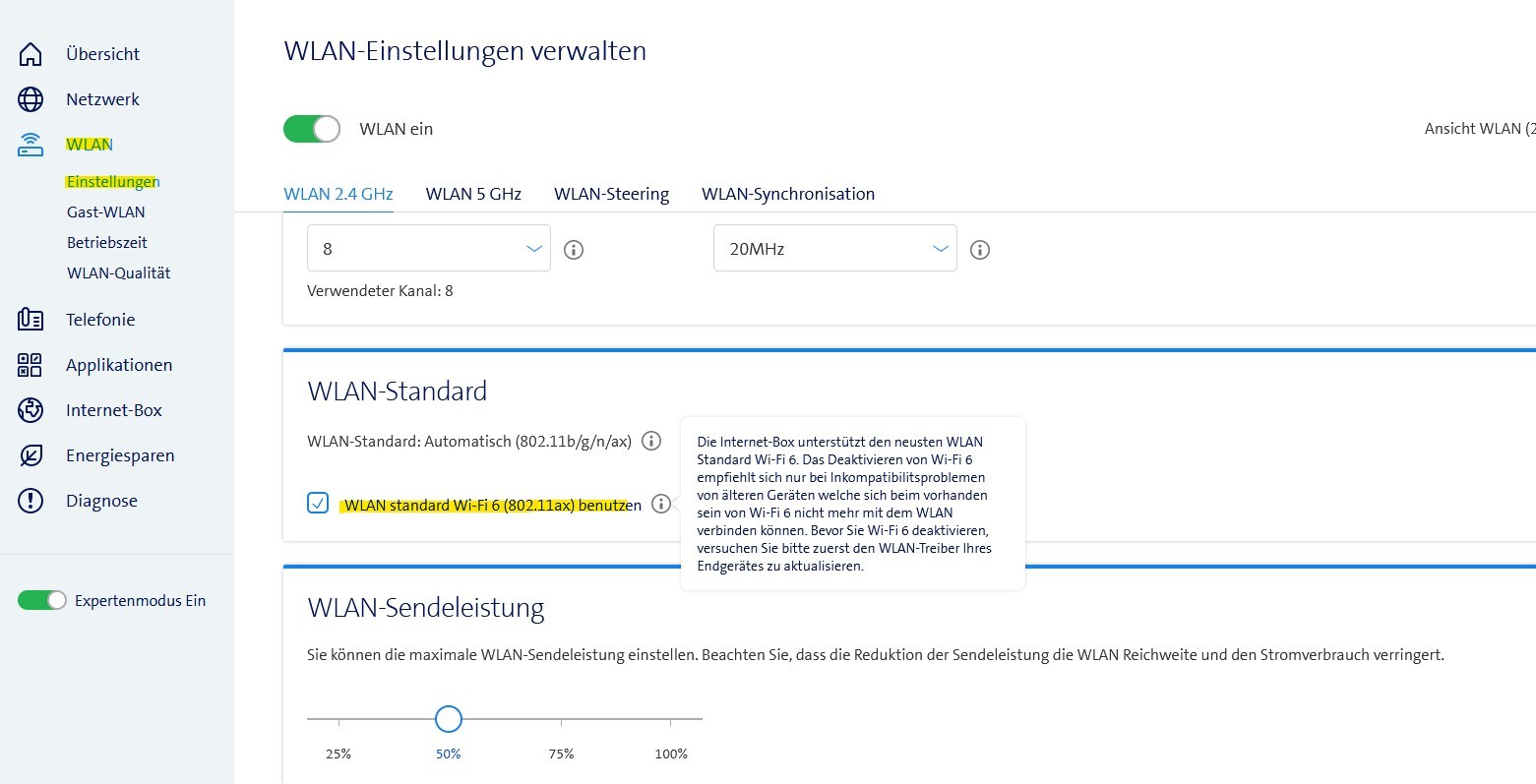This screenshot has width=1536, height=784.
Task: Uncheck WLAN standard Wi-Fi 6 (802.11ax) benutzen
Action: (x=317, y=503)
